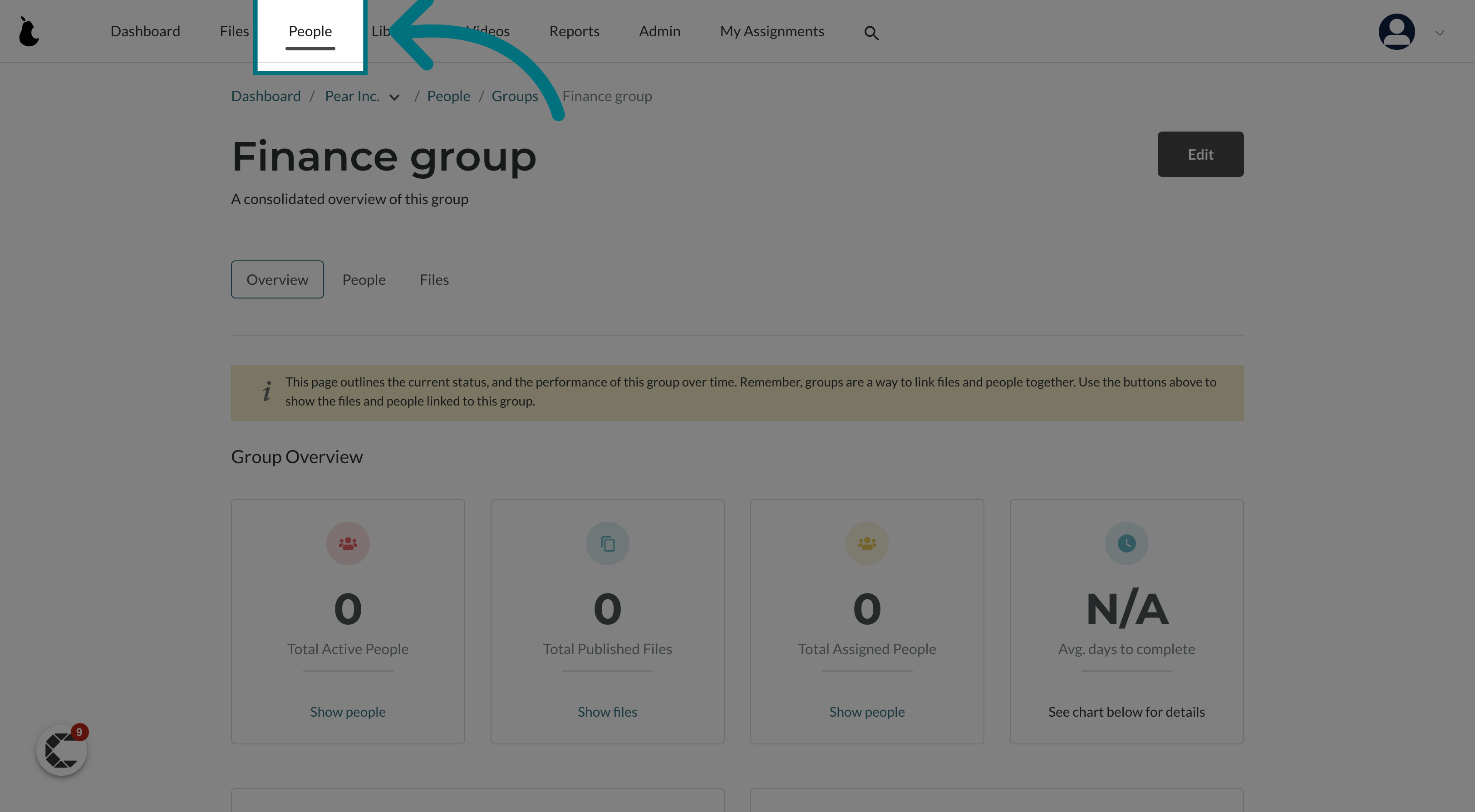Expand the Pear Inc. breadcrumb dropdown
Viewport: 1475px width, 812px height.
point(394,97)
